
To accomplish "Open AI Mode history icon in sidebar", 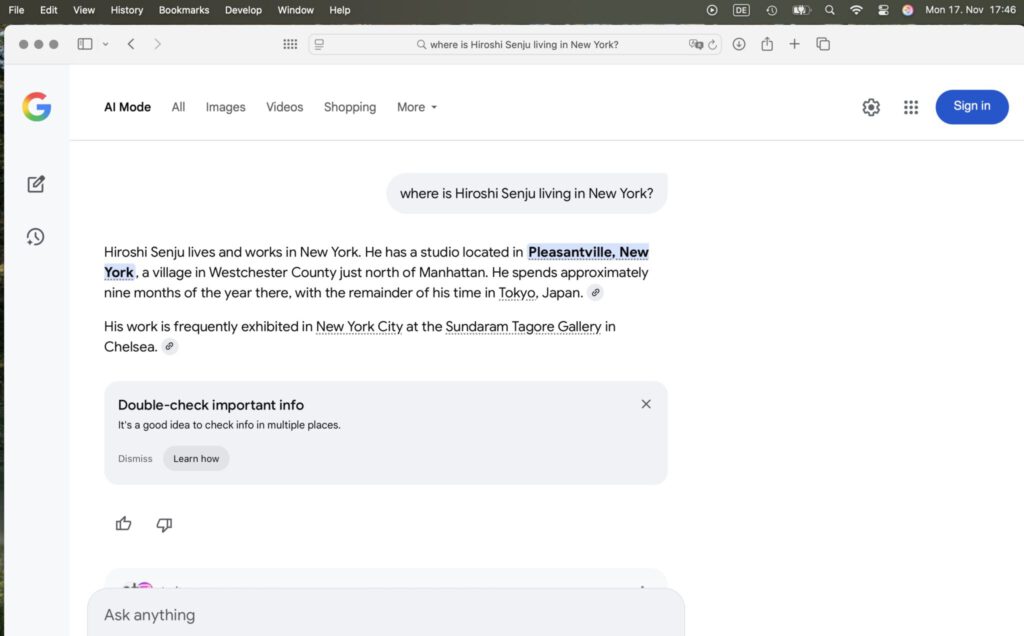I will pyautogui.click(x=36, y=237).
